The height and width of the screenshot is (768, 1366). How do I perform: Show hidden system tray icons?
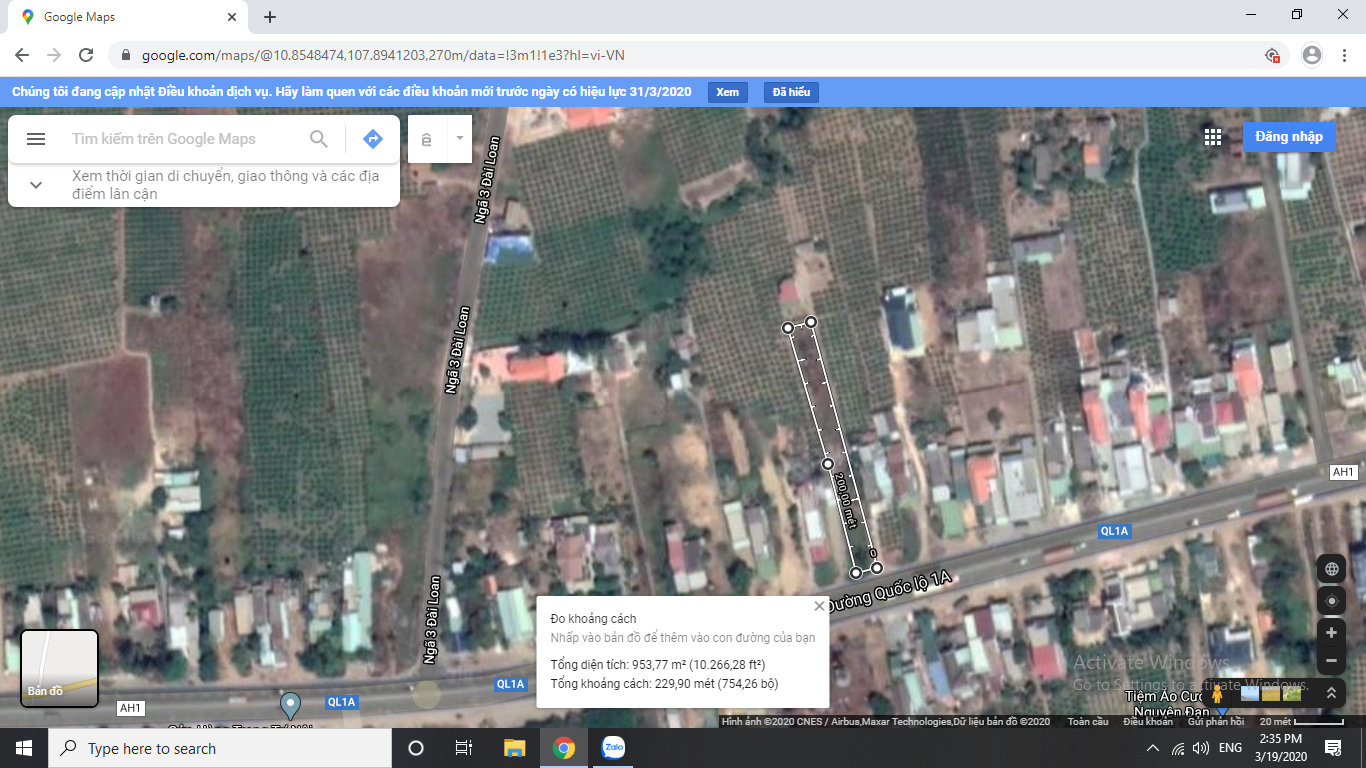coord(1153,748)
